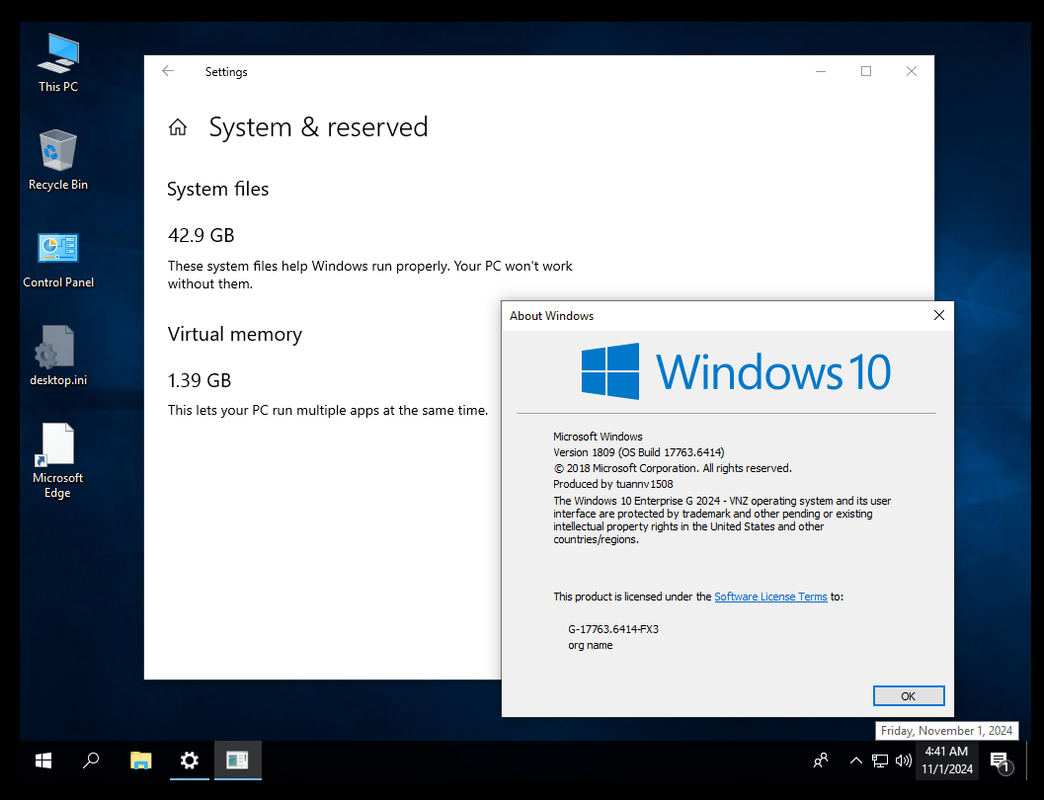Open clock showing 4:41 AM
This screenshot has width=1044, height=800.
click(947, 760)
